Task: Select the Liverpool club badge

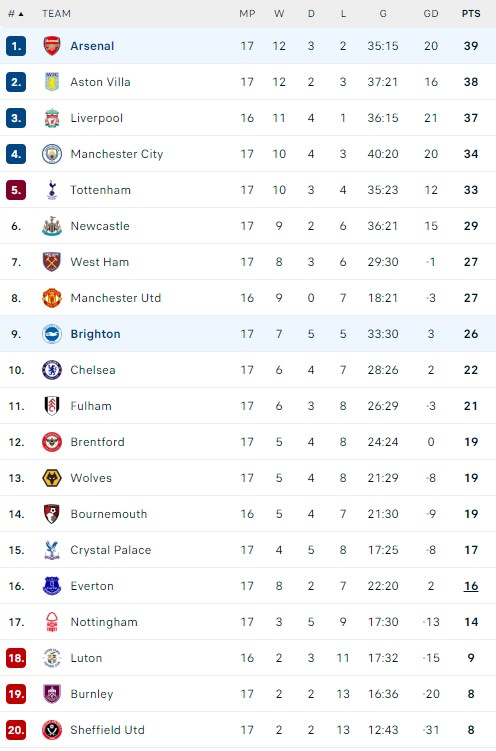Action: coord(52,118)
